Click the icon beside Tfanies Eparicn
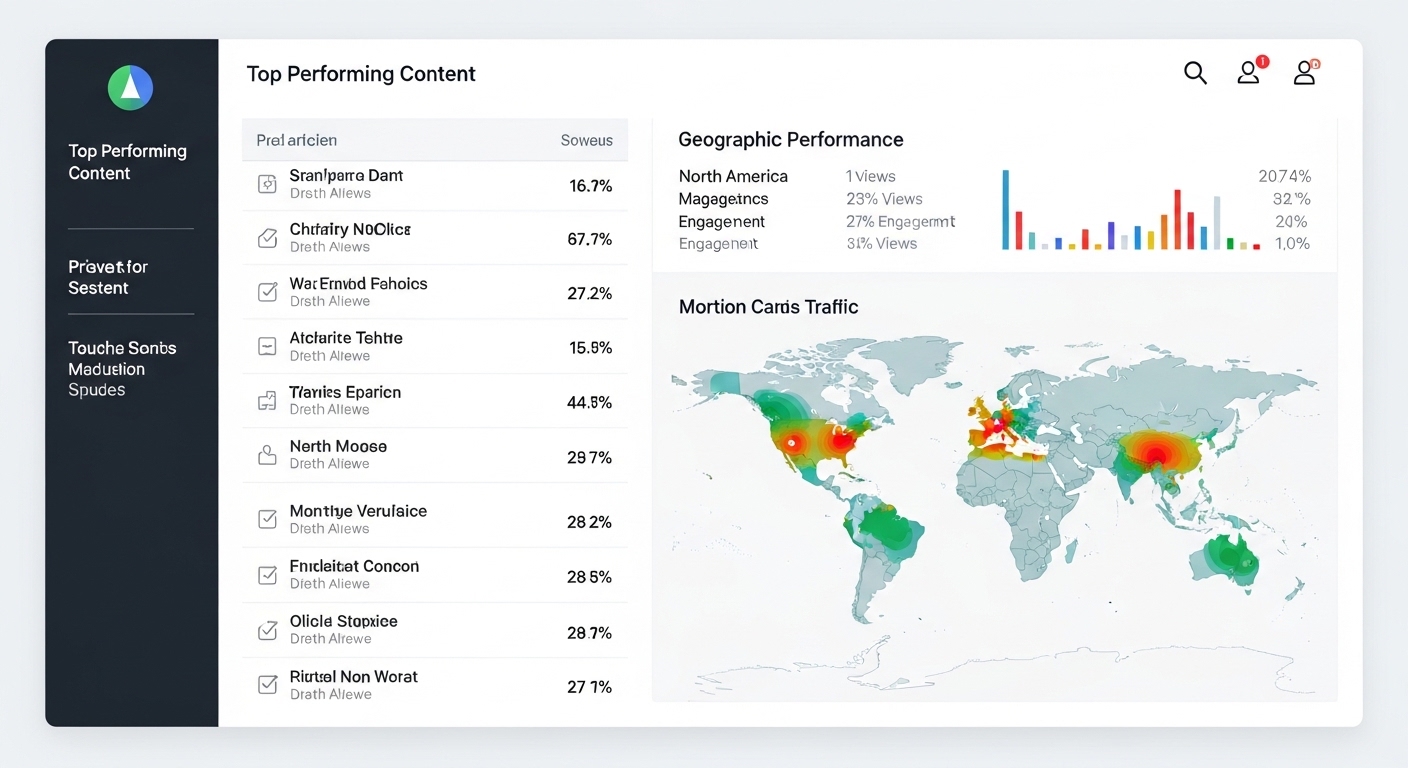 [x=267, y=401]
